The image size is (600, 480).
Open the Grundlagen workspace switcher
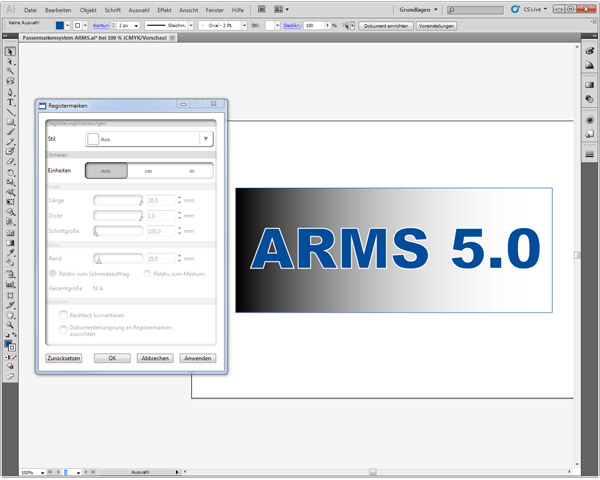pos(418,10)
